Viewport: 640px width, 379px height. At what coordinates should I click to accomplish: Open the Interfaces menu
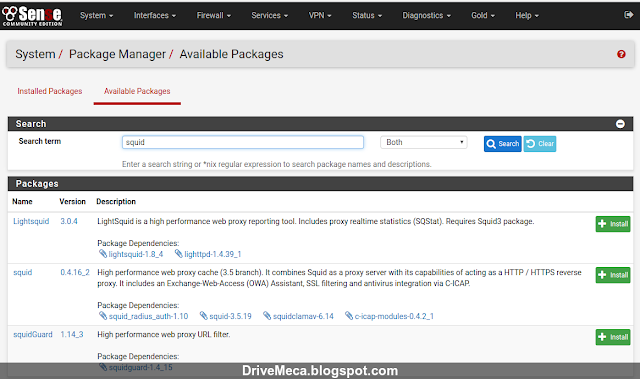click(155, 16)
